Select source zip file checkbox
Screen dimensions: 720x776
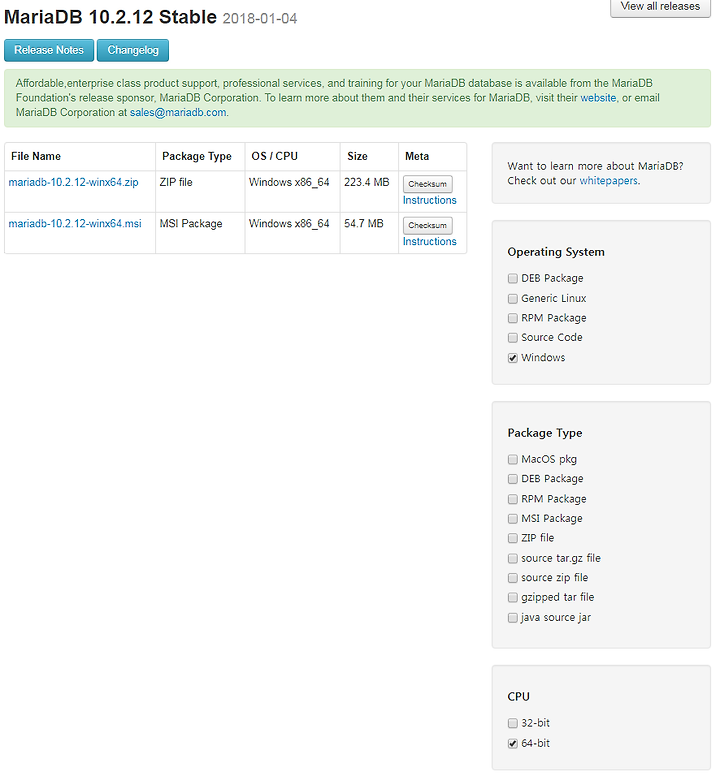tap(513, 578)
